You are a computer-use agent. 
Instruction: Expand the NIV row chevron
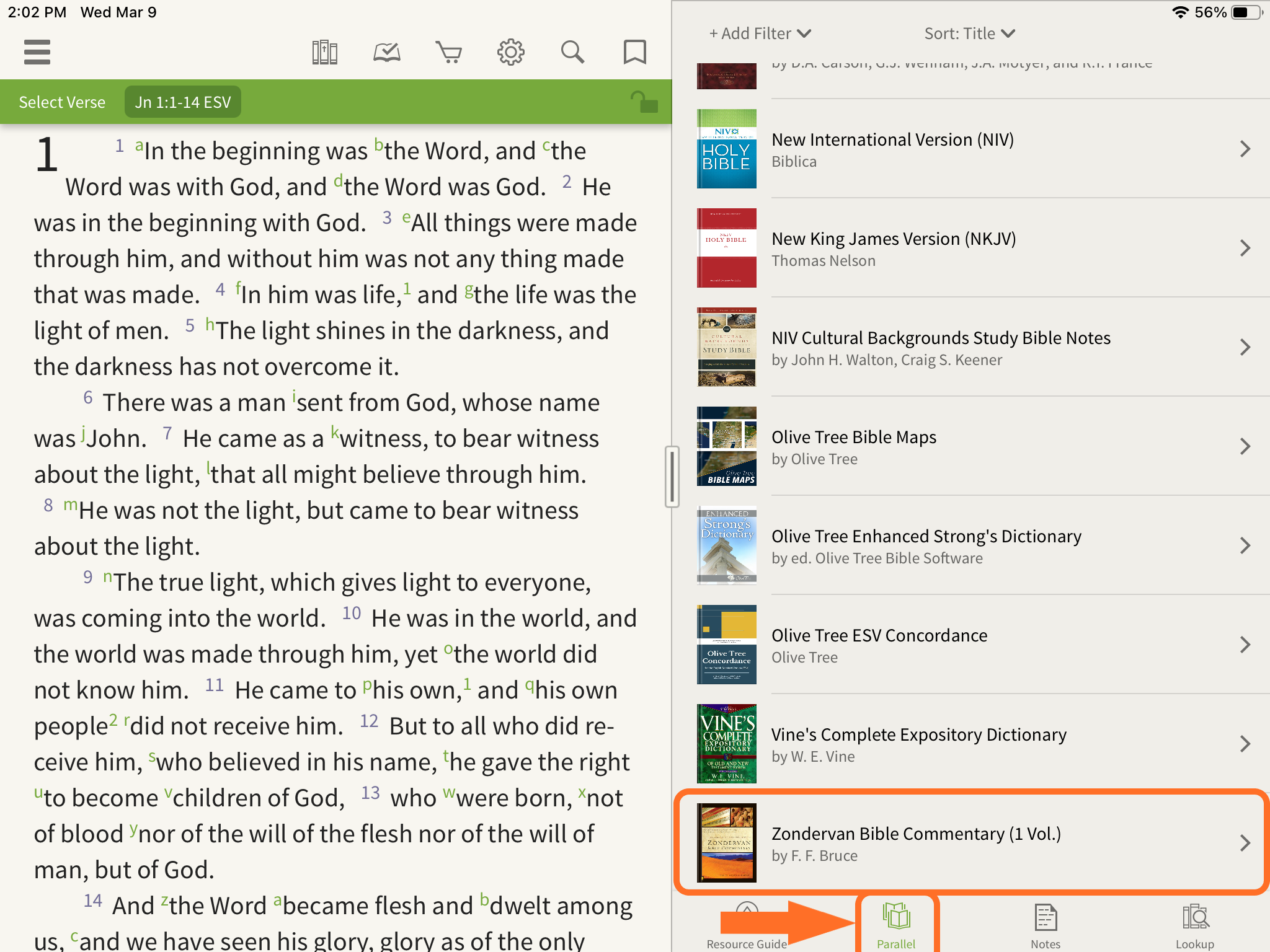(1245, 149)
